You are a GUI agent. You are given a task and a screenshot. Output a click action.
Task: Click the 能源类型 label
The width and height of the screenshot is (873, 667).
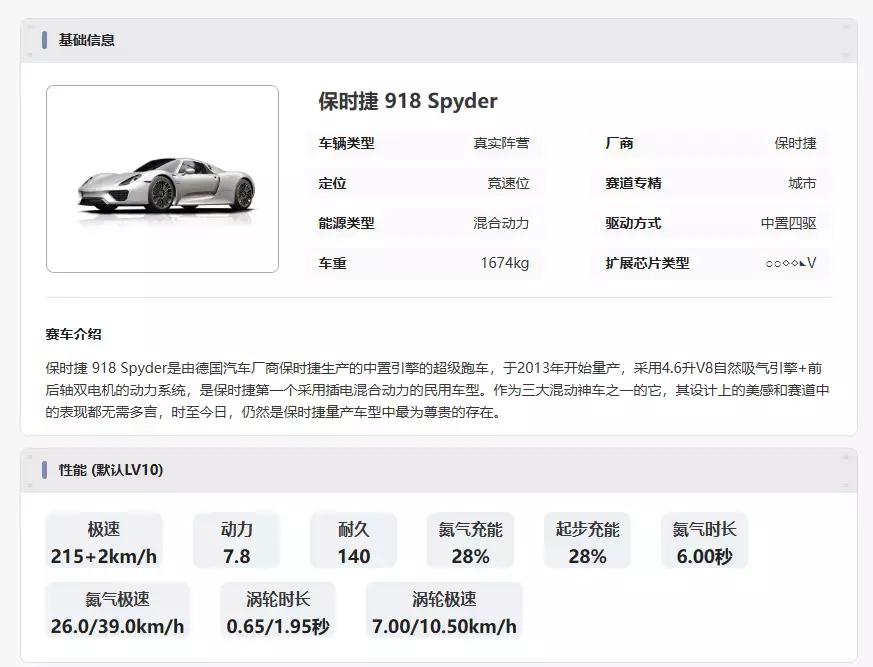(346, 223)
